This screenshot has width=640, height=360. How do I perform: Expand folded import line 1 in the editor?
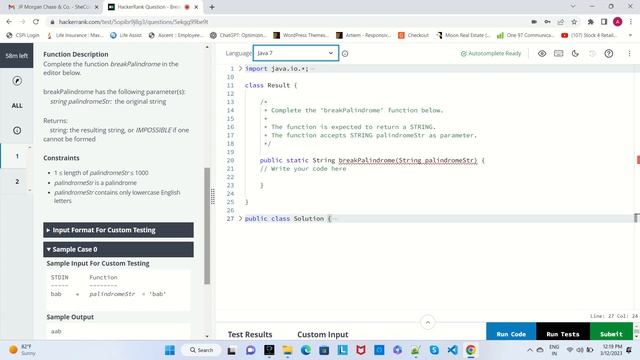point(240,69)
